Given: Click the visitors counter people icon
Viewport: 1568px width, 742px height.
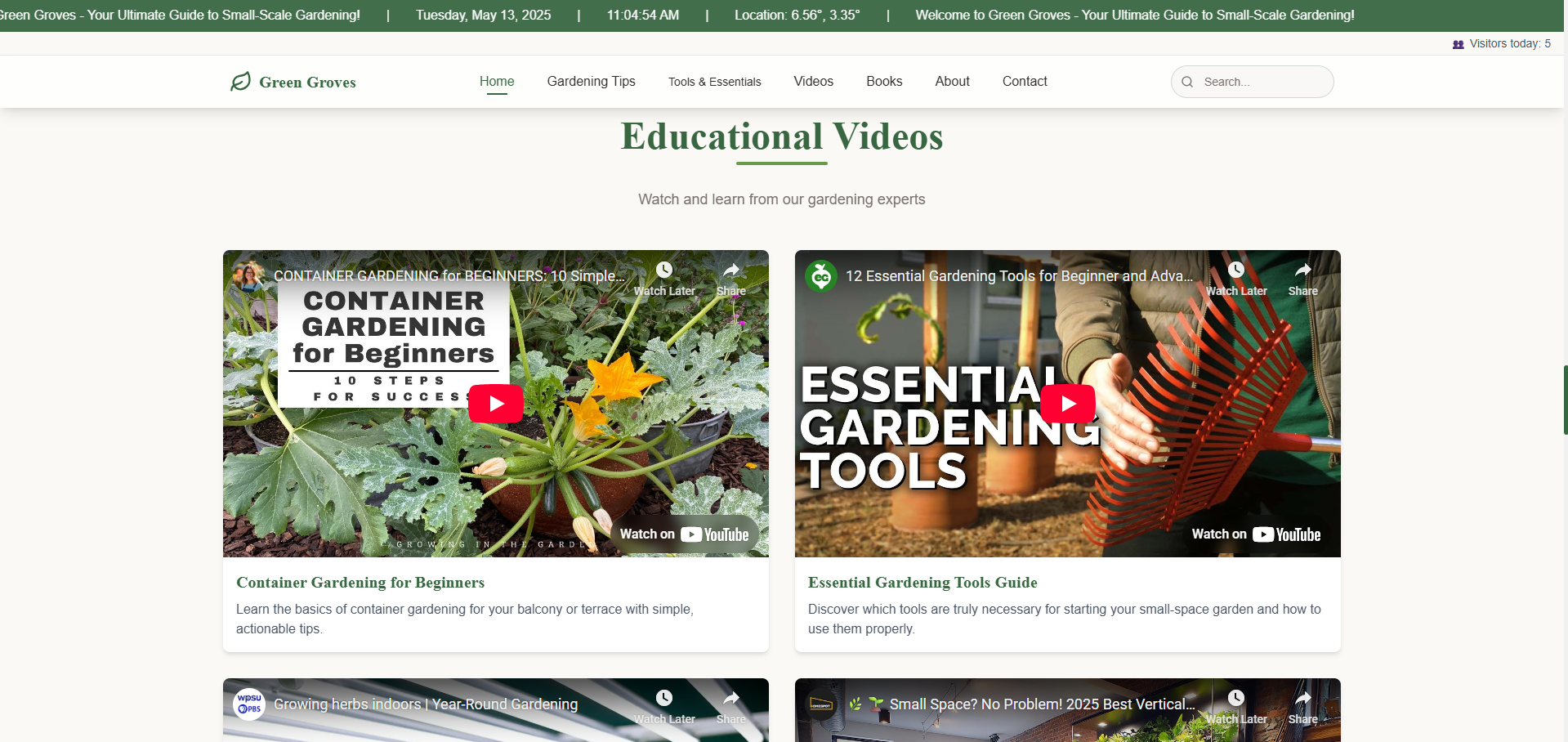Looking at the screenshot, I should 1459,43.
